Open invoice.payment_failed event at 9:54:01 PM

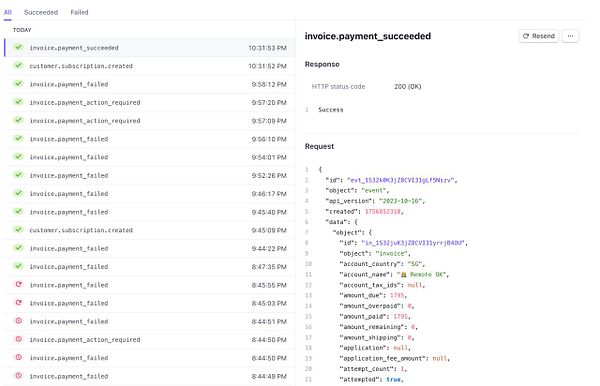point(150,157)
